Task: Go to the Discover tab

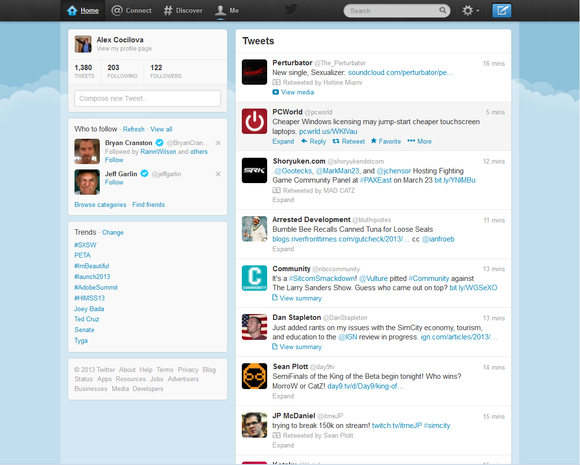Action: (183, 10)
